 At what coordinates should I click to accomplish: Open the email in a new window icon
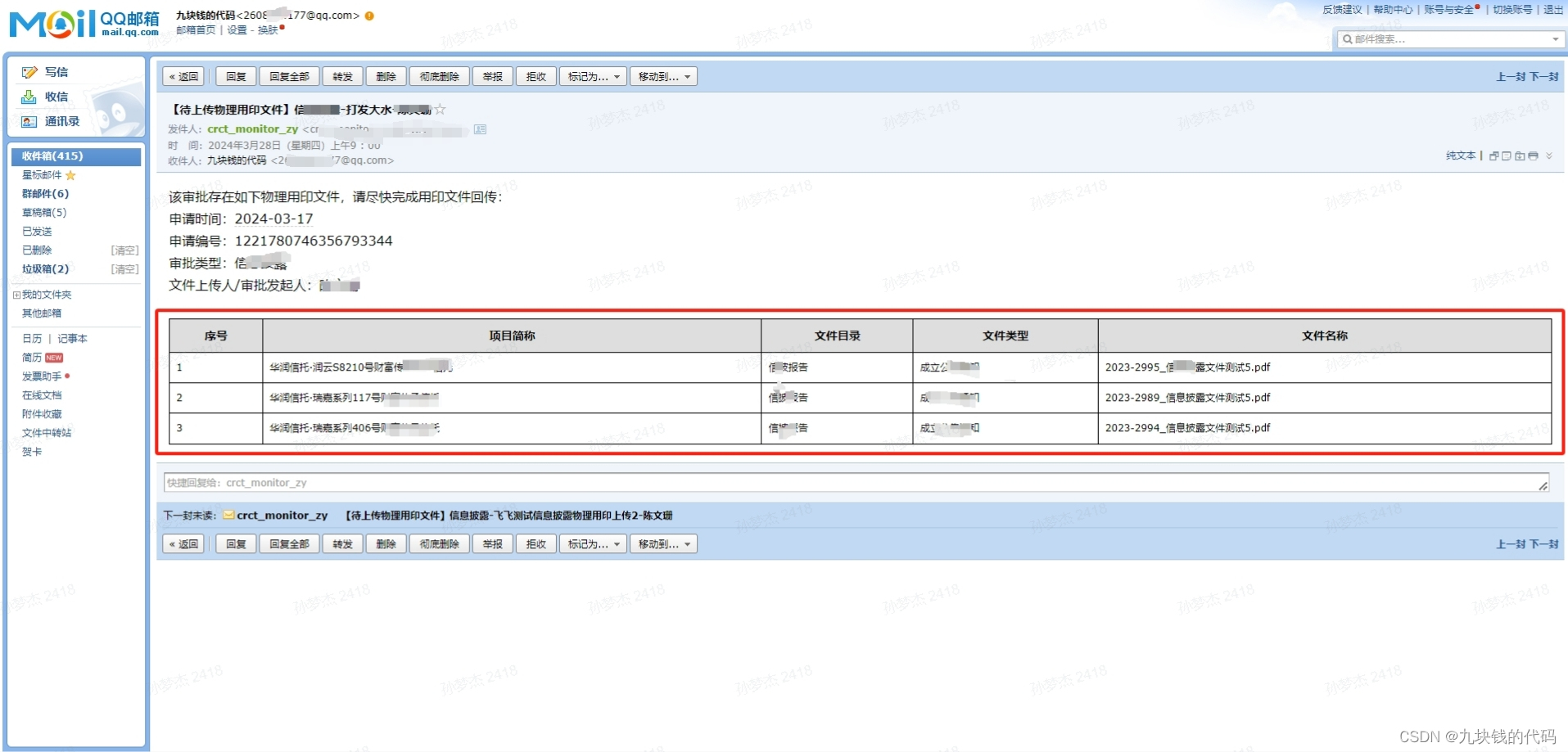click(x=1494, y=155)
